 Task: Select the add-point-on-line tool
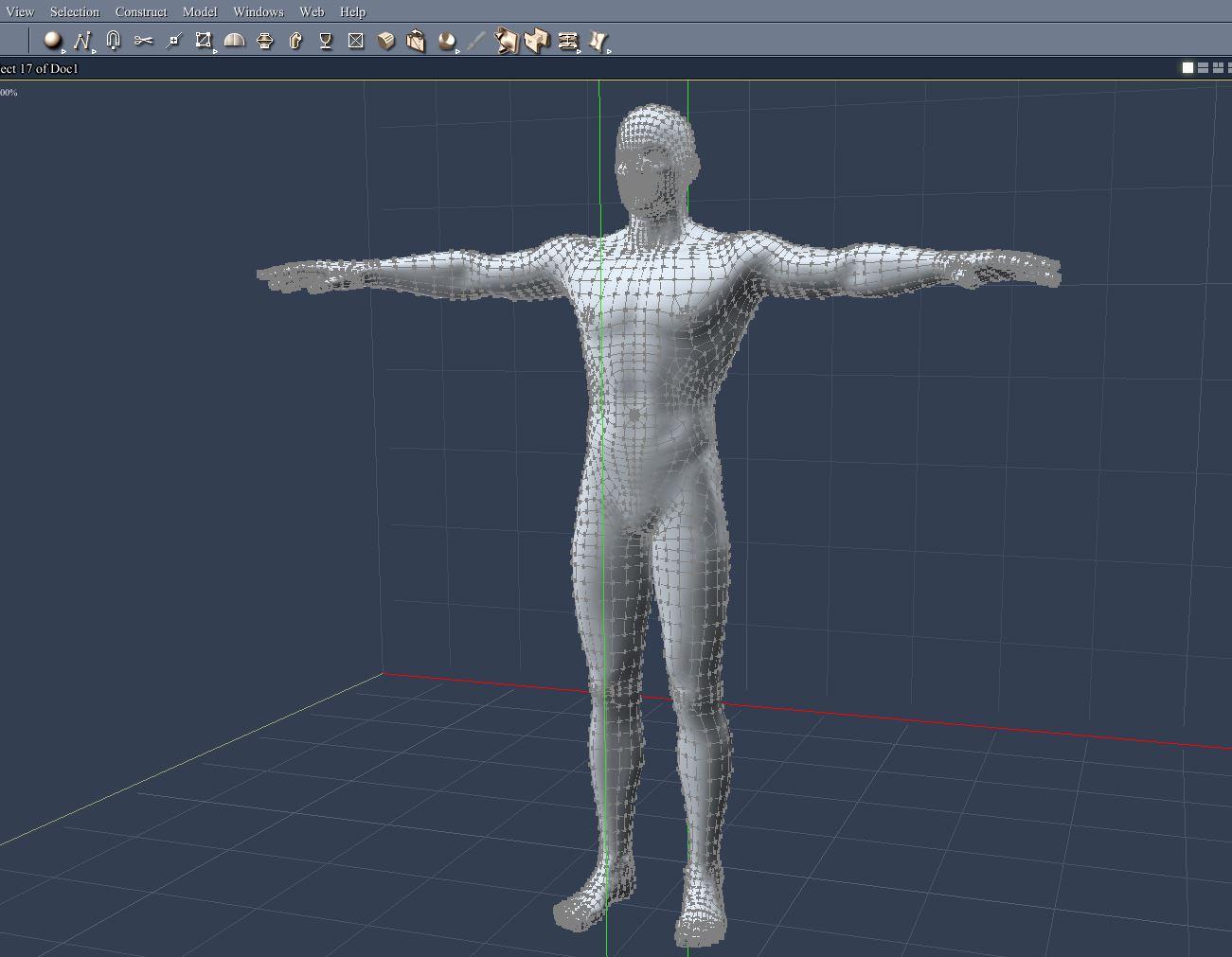pos(173,41)
